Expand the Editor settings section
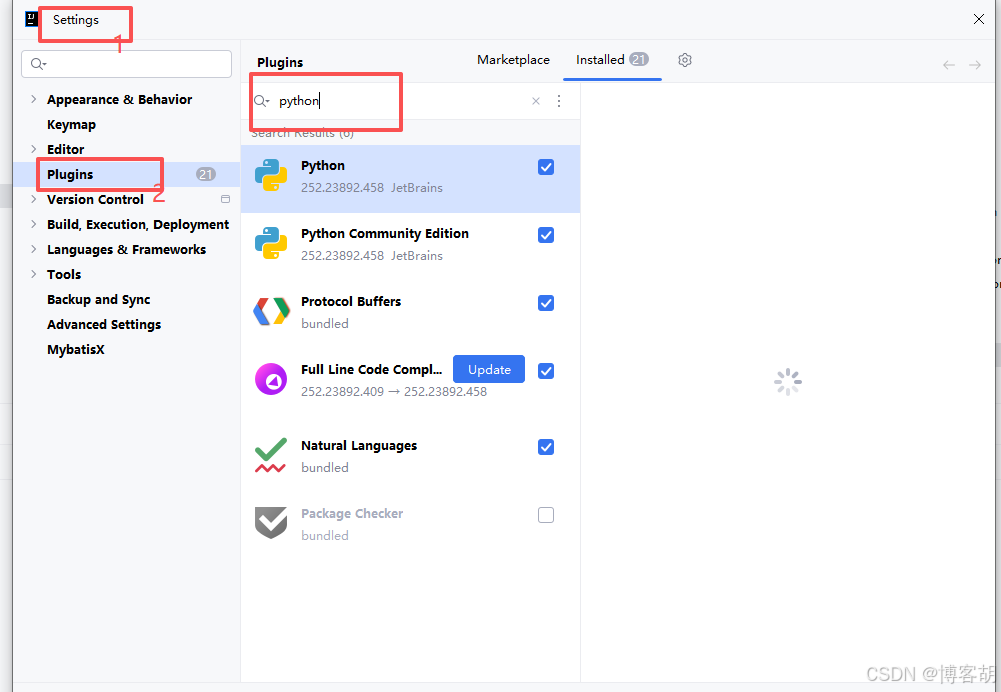This screenshot has width=1001, height=692. click(33, 149)
